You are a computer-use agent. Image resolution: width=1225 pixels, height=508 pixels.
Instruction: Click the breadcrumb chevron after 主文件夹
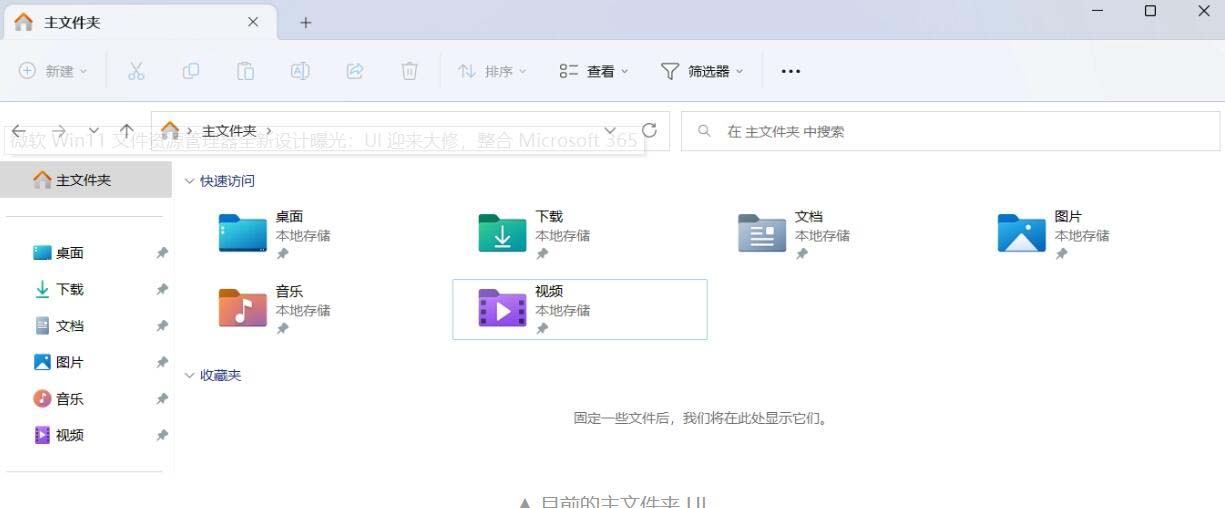pyautogui.click(x=269, y=131)
